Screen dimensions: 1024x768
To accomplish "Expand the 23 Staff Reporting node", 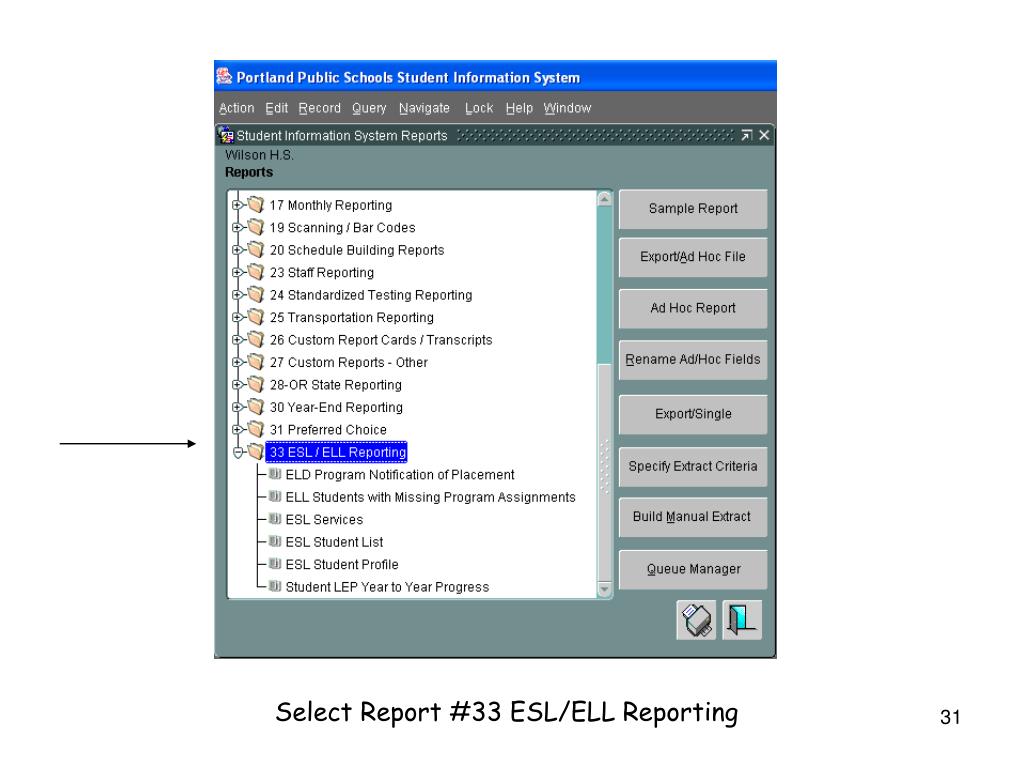I will [x=237, y=272].
